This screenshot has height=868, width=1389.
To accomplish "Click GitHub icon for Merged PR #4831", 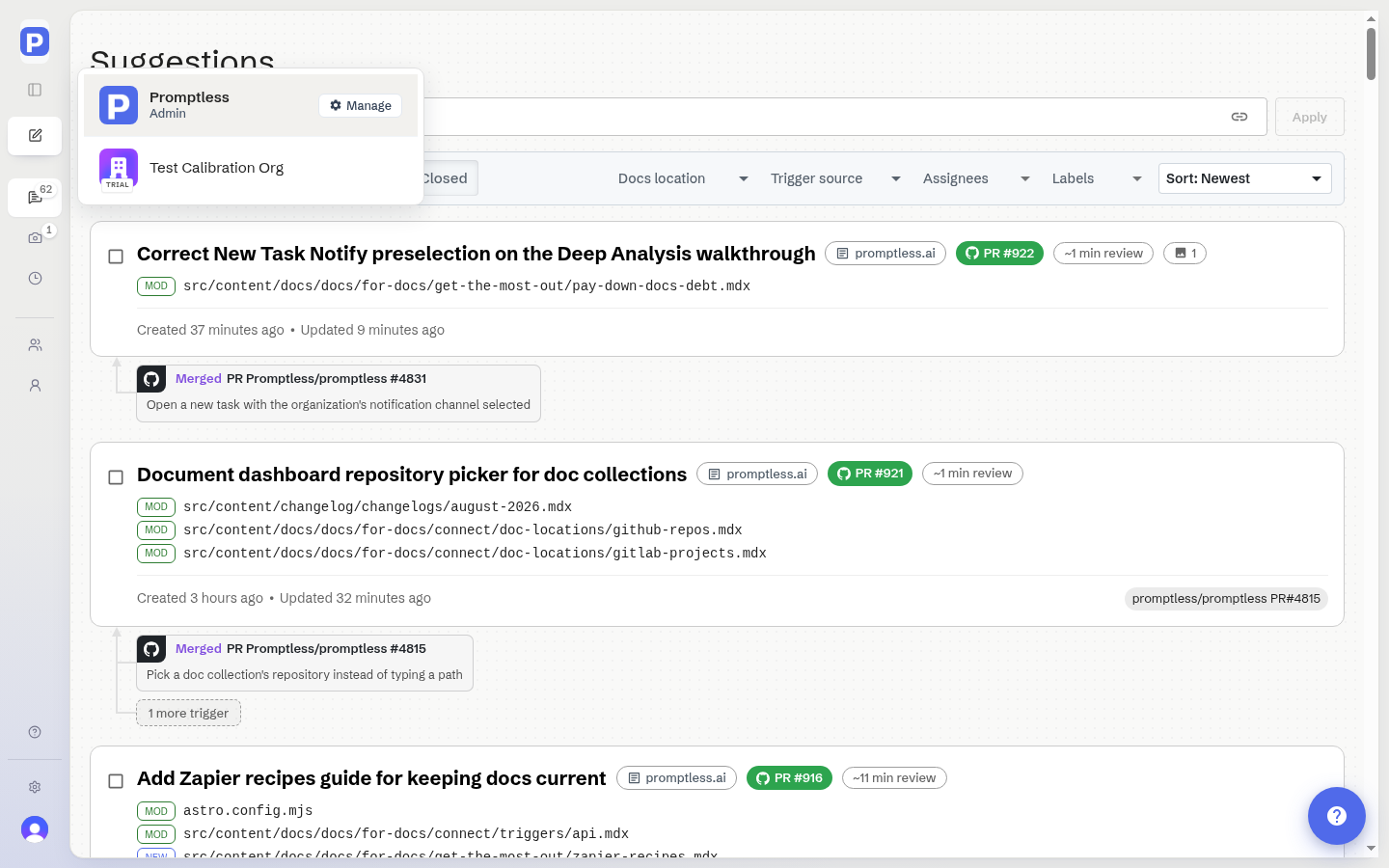I will click(x=151, y=379).
